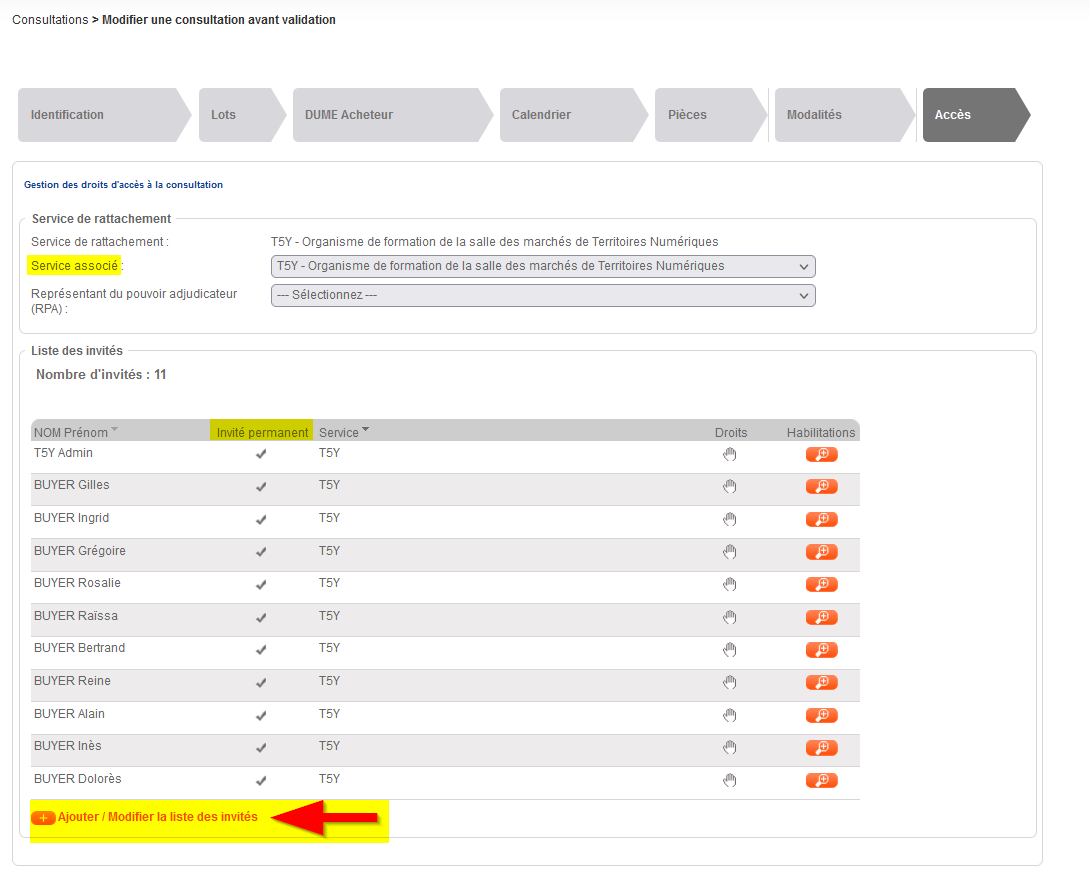1090x882 pixels.
Task: Sort by the Service column header
Action: point(339,433)
